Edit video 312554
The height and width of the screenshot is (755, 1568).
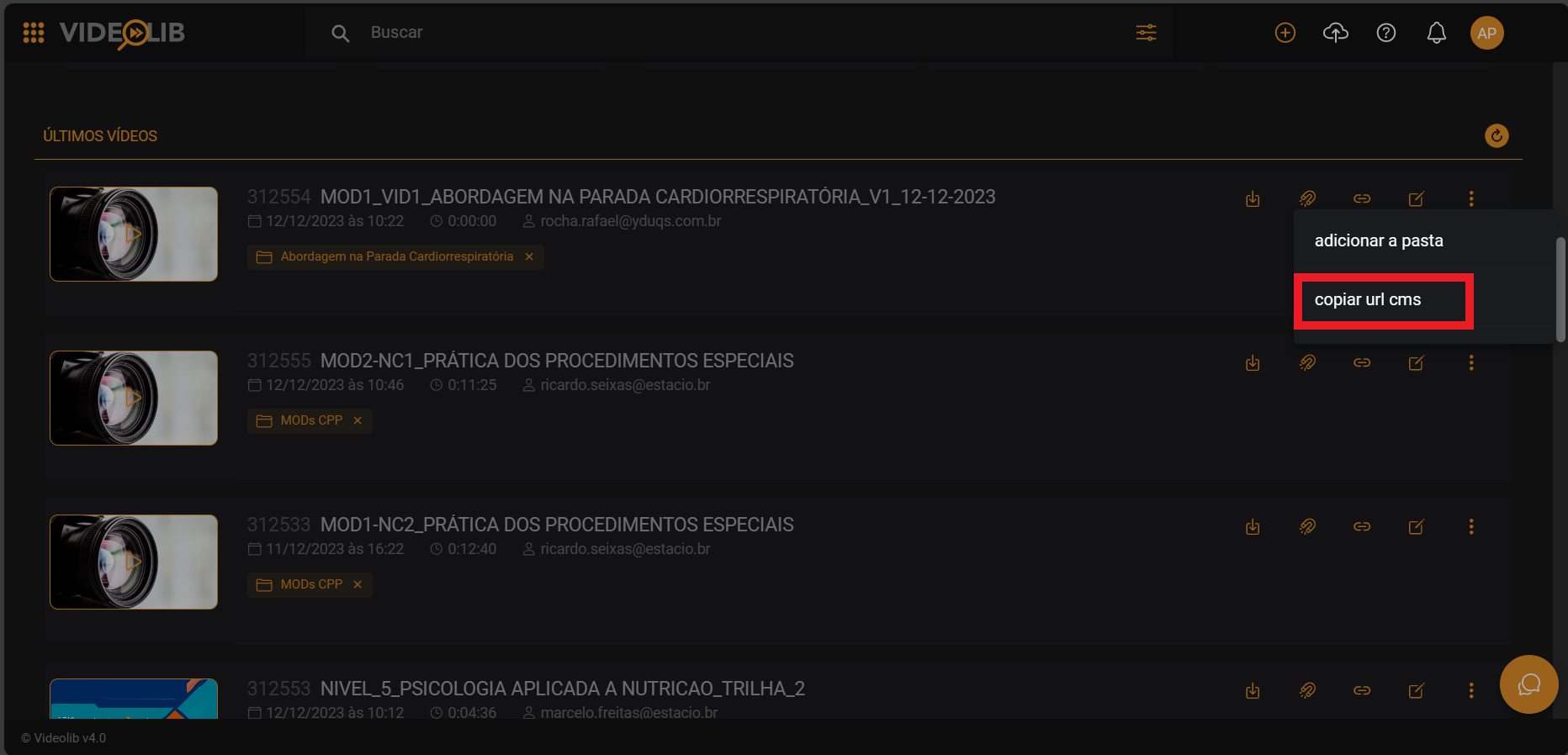[1417, 198]
